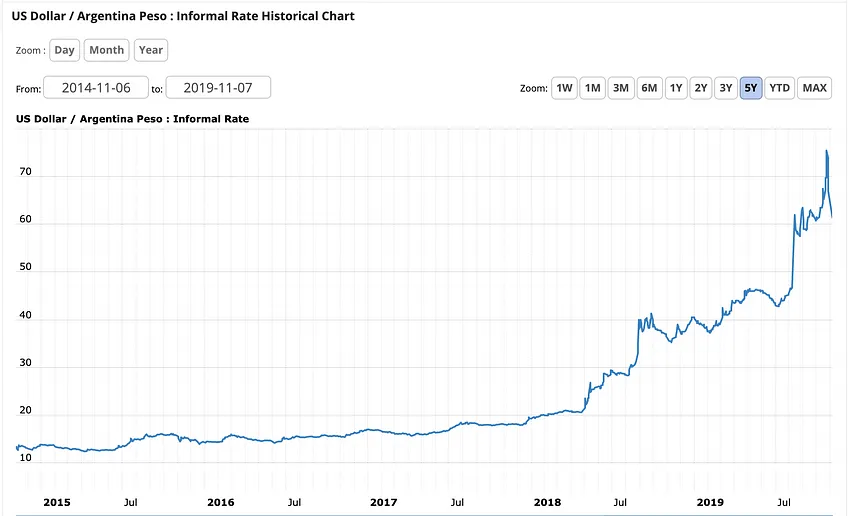The height and width of the screenshot is (516, 848).
Task: Set zoom range to 3Y
Action: [x=726, y=88]
